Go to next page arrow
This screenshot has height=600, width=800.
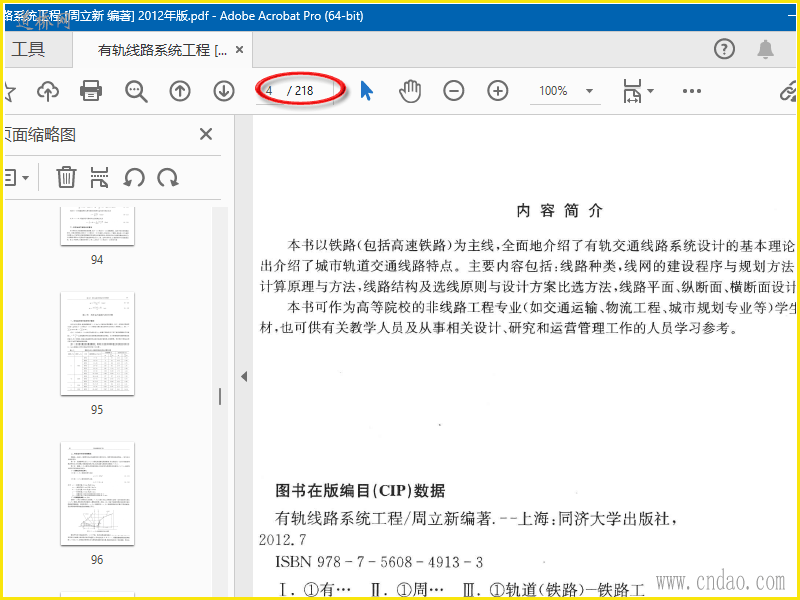click(x=223, y=91)
